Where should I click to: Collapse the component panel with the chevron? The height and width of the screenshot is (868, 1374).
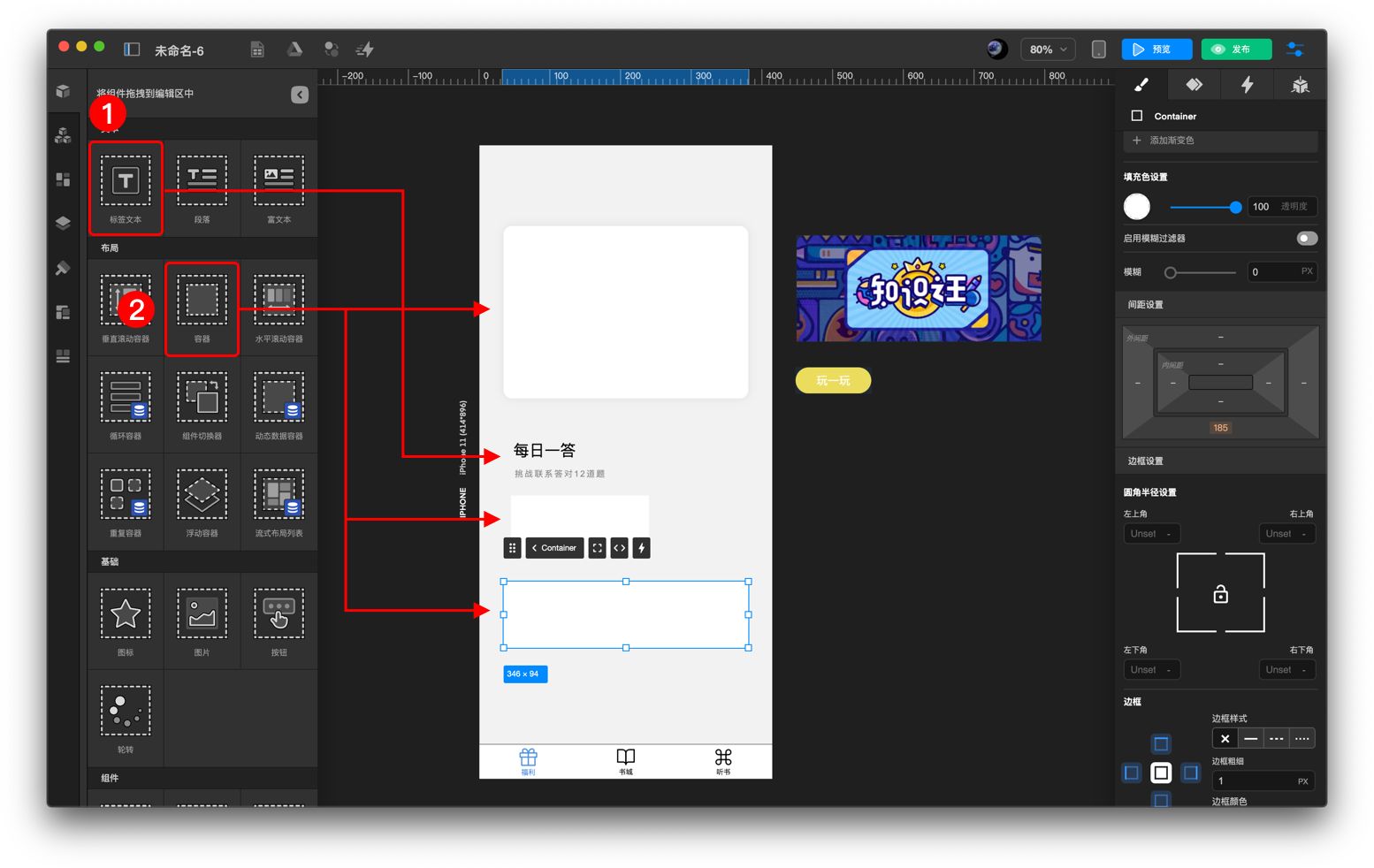(300, 95)
